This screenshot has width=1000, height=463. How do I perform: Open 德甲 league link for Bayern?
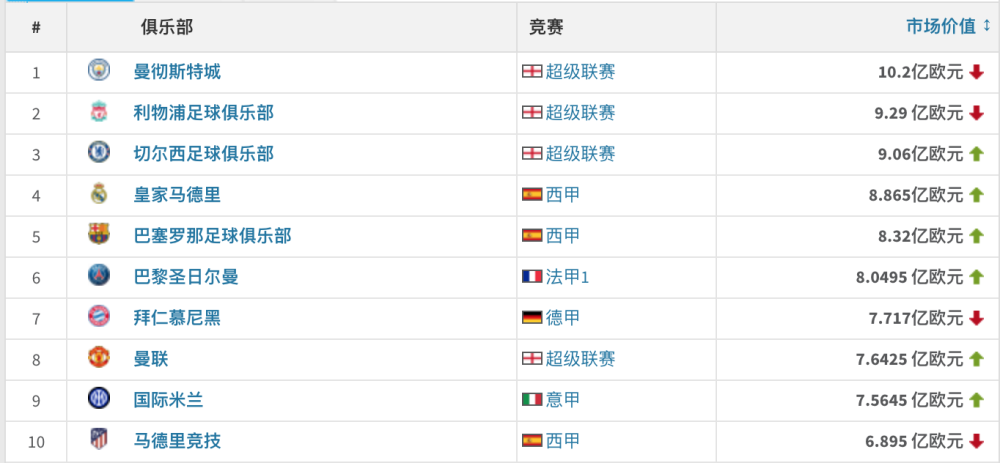click(563, 318)
